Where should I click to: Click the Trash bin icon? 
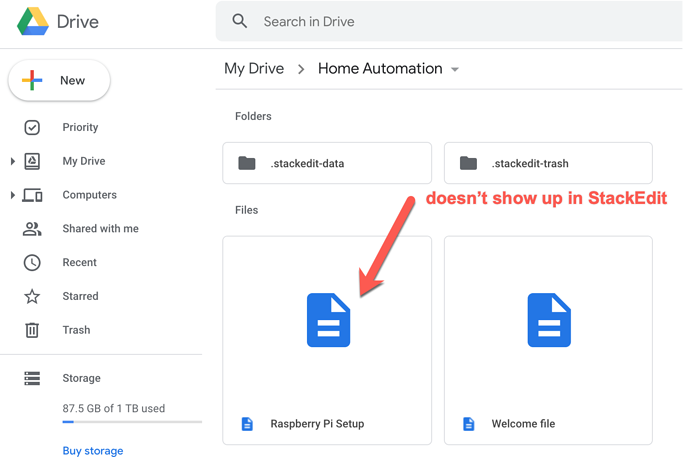click(32, 330)
